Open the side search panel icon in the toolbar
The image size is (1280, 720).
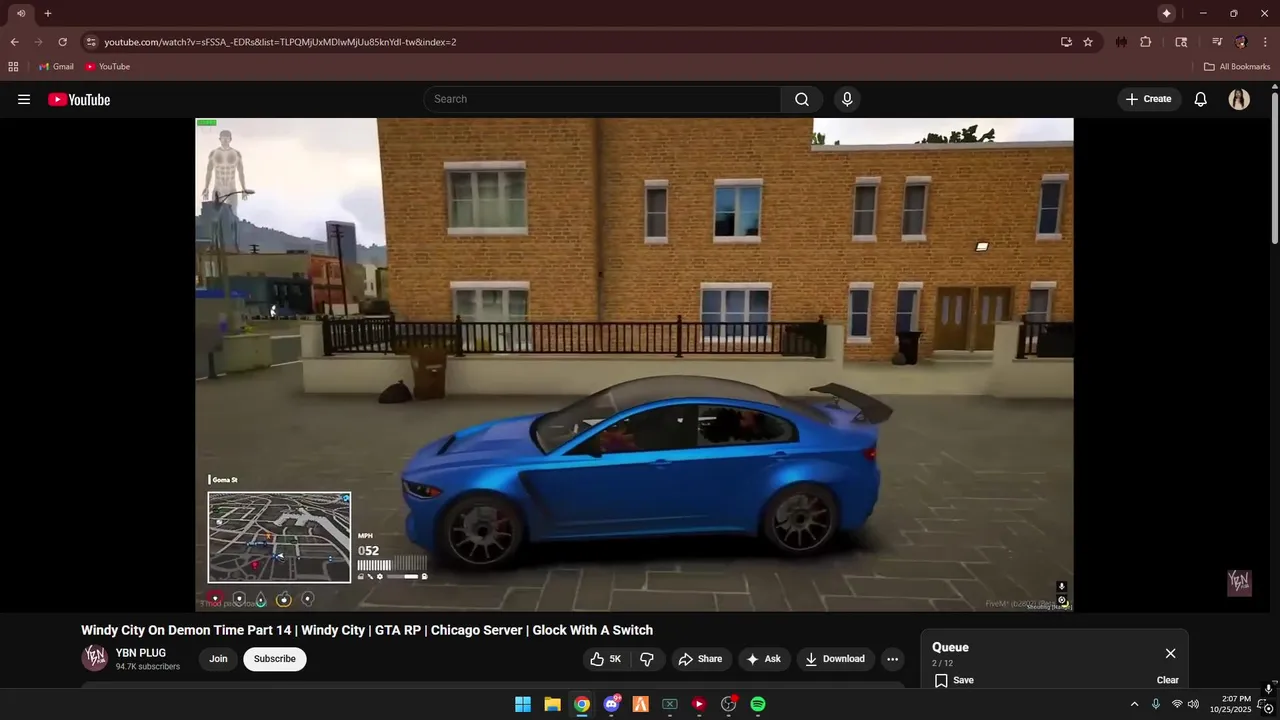pos(1181,42)
